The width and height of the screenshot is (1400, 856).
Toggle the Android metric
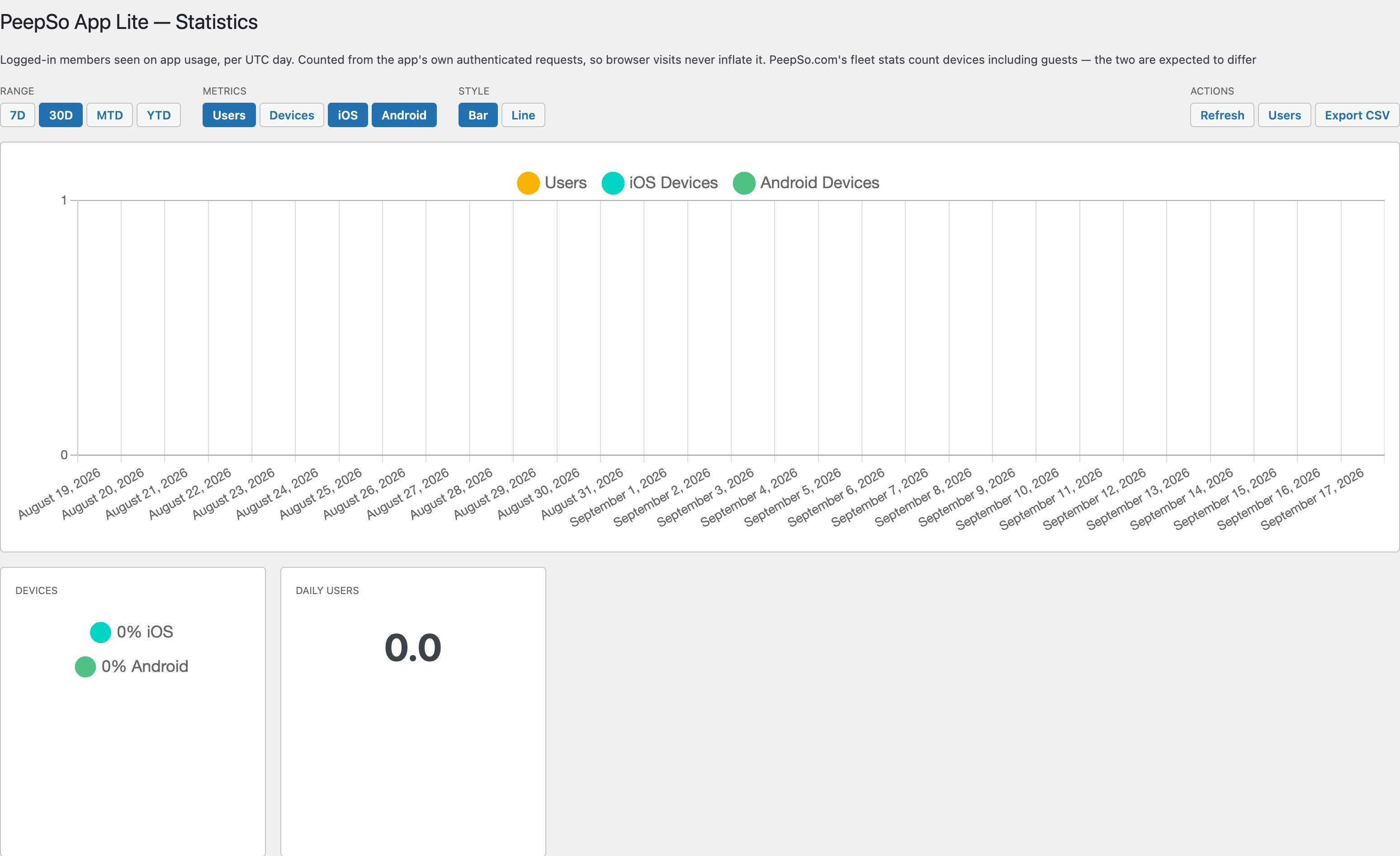(404, 115)
